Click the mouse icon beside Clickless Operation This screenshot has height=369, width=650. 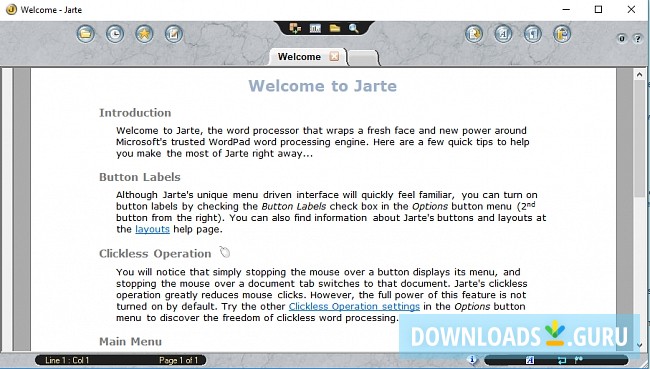click(225, 252)
